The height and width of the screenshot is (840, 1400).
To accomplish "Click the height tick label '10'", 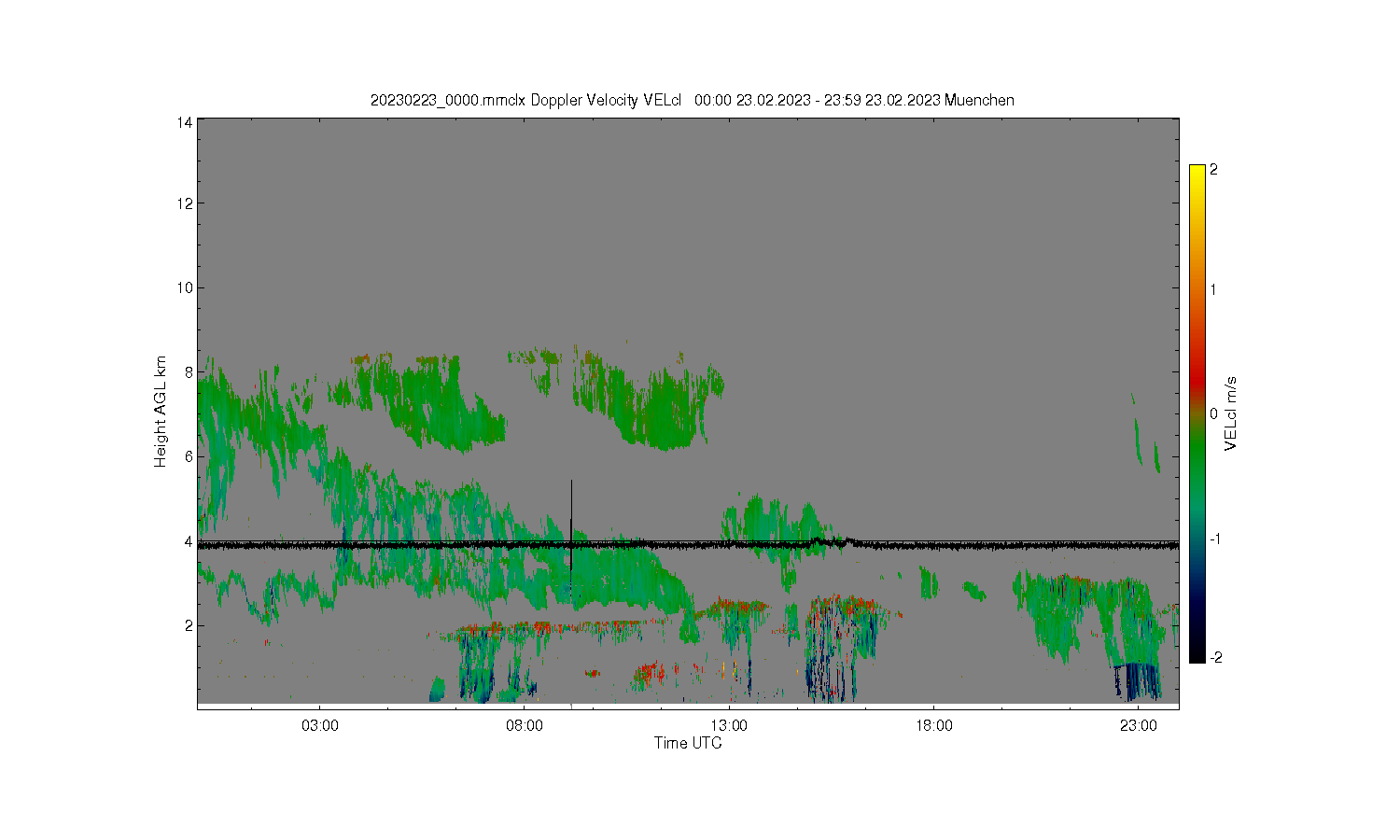I will [x=185, y=287].
